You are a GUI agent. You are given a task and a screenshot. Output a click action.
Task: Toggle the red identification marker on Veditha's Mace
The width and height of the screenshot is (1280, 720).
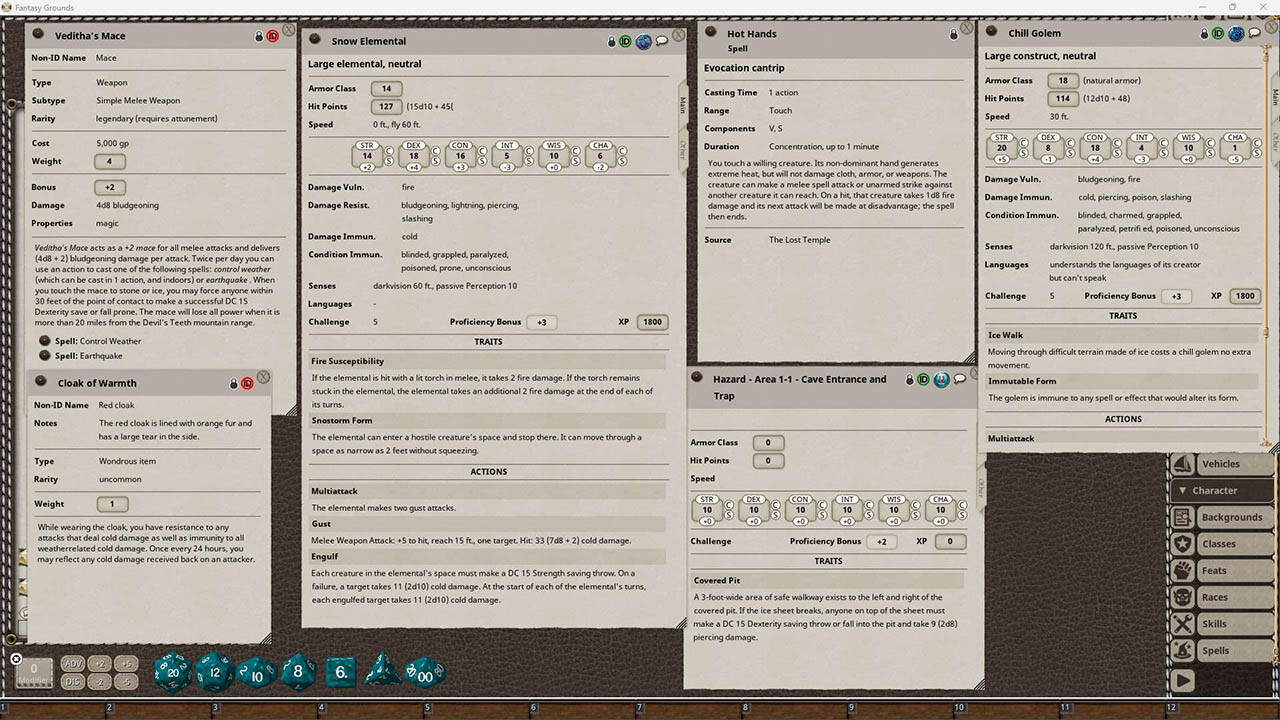272,35
